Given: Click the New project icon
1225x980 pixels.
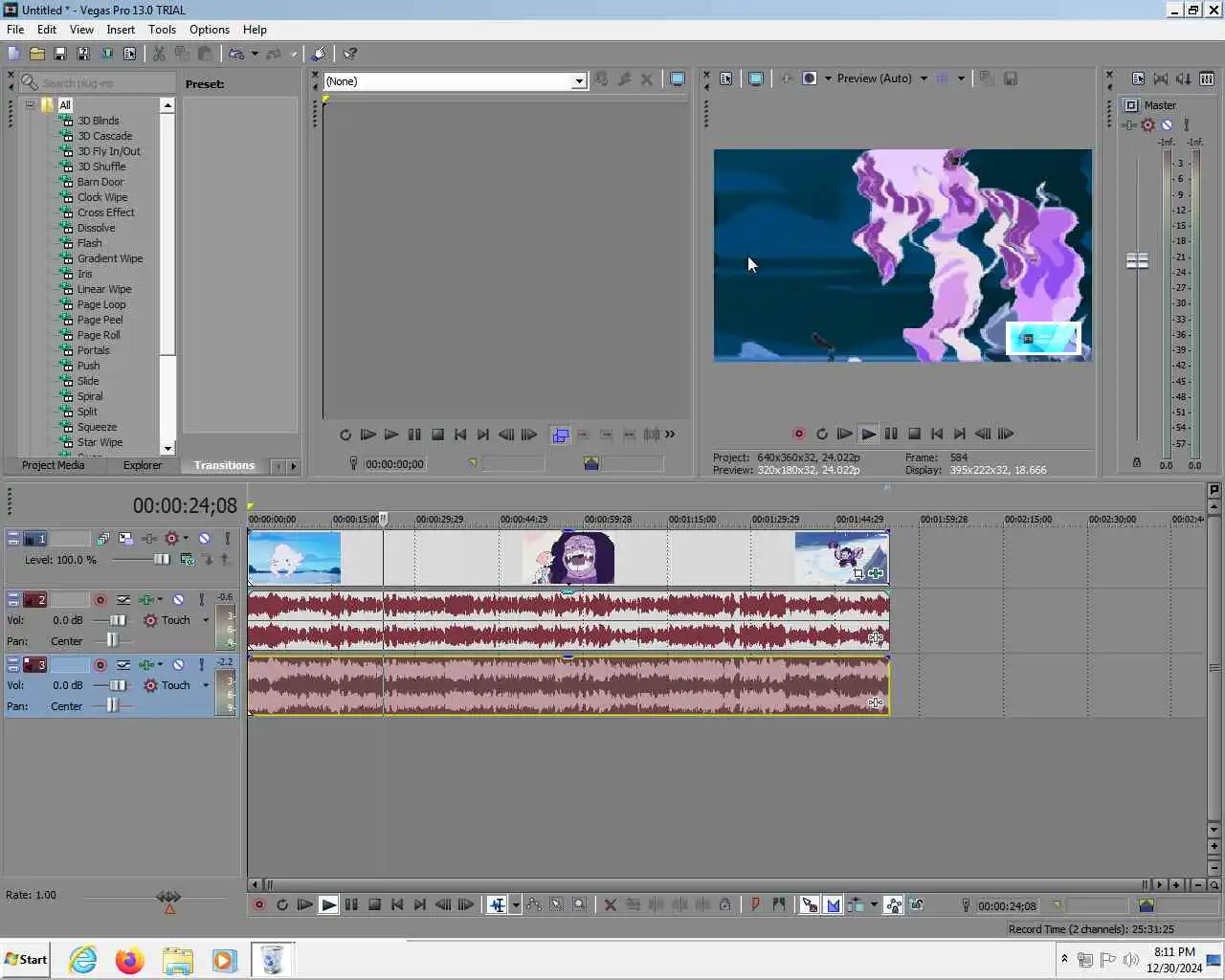Looking at the screenshot, I should [13, 55].
